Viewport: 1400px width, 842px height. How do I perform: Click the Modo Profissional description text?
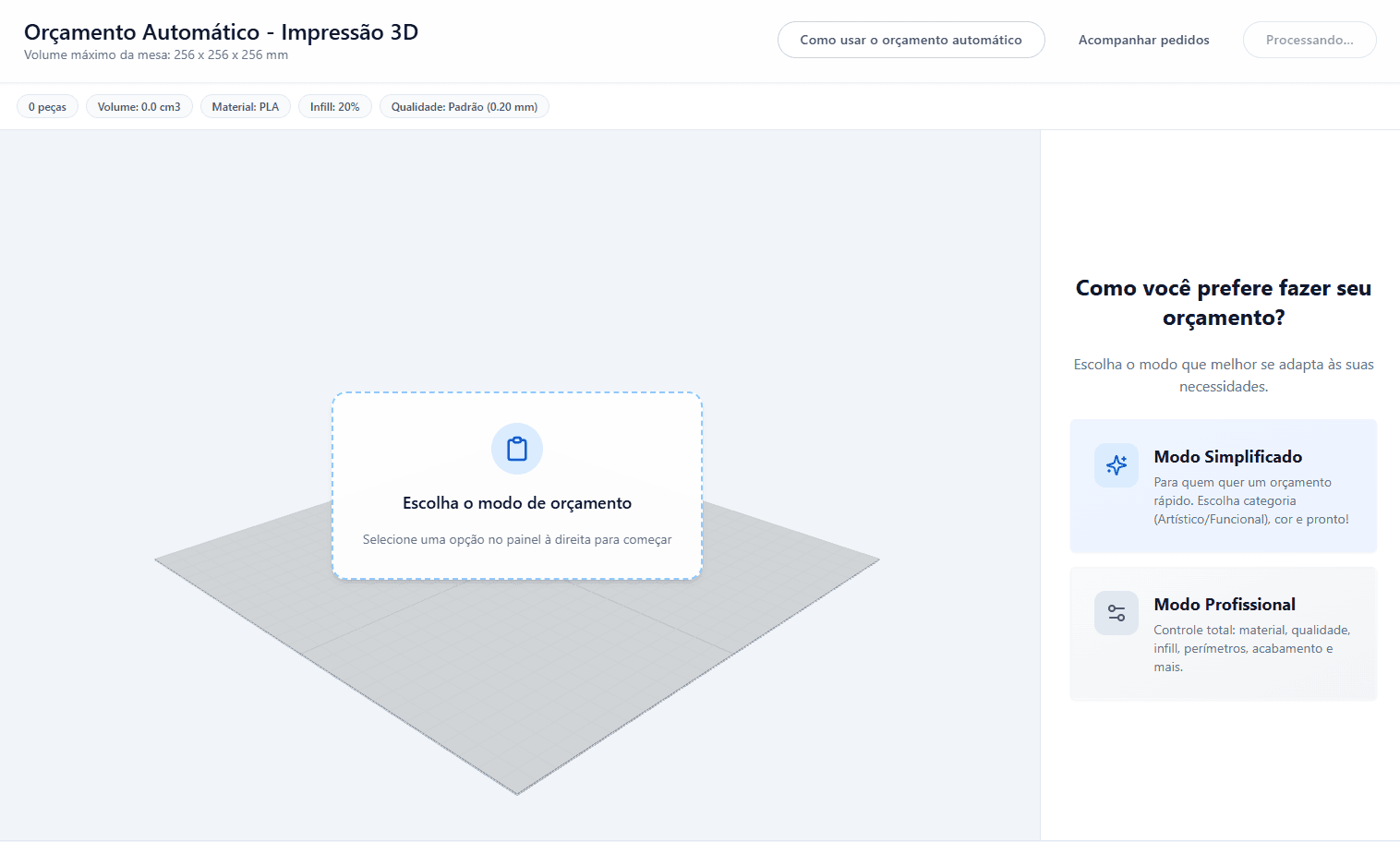coord(1251,649)
